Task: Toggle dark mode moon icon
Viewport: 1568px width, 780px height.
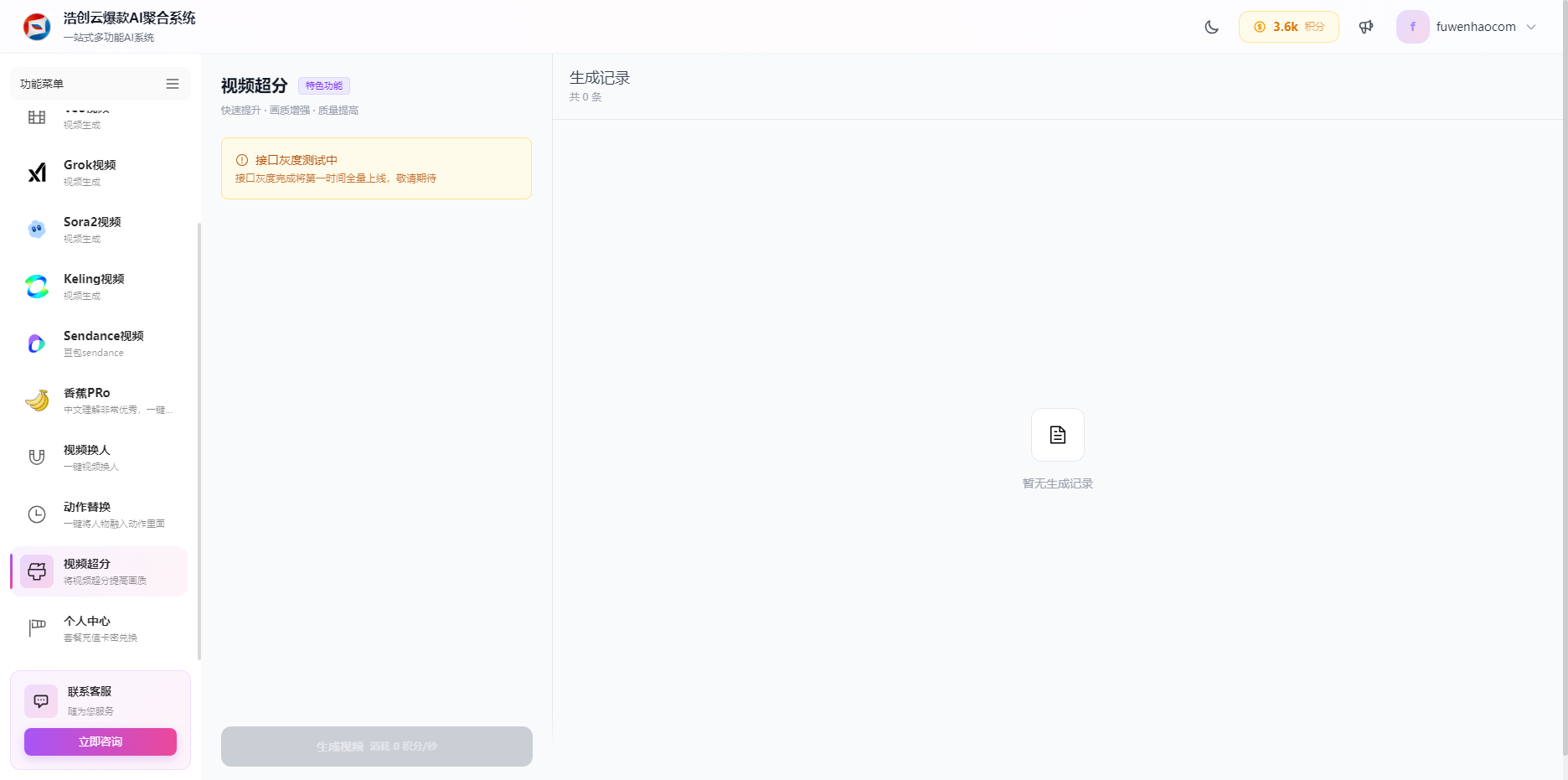Action: click(1211, 27)
